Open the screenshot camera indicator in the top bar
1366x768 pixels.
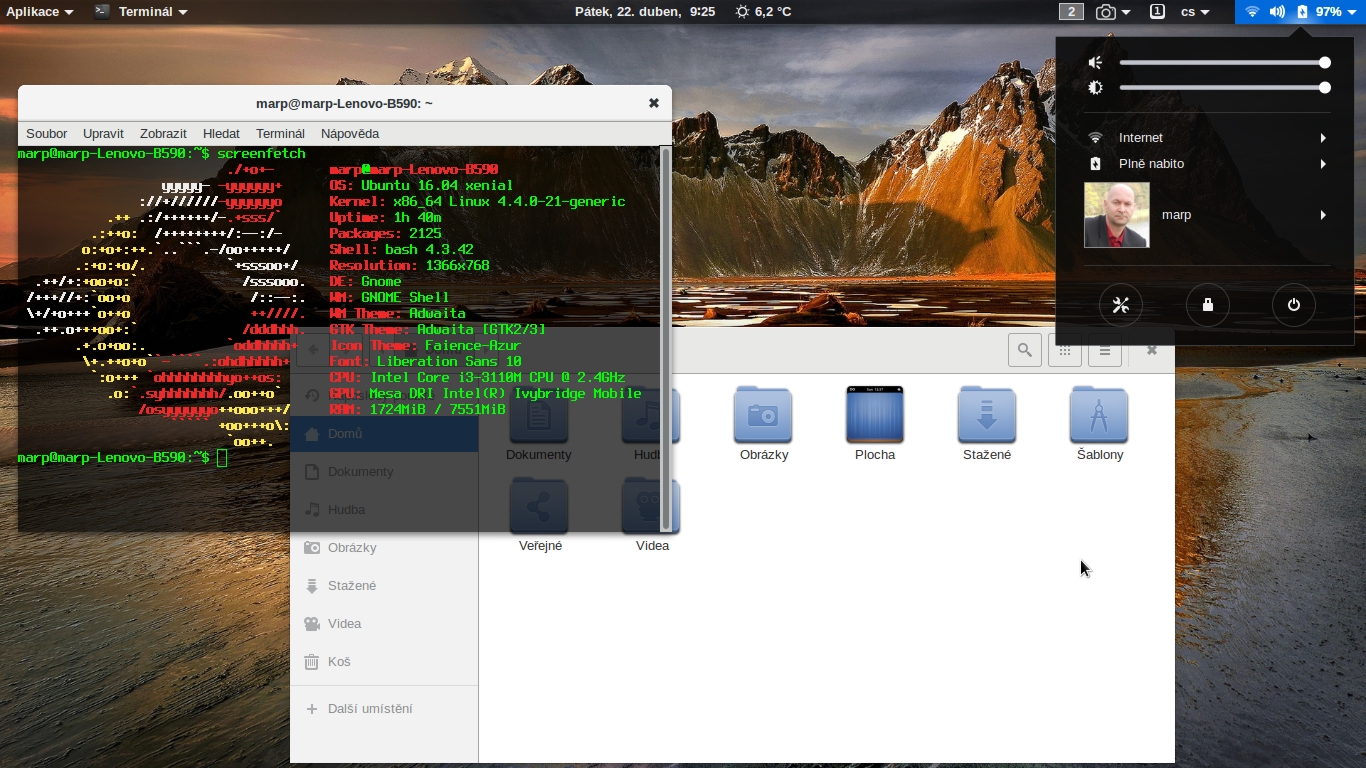click(1113, 12)
